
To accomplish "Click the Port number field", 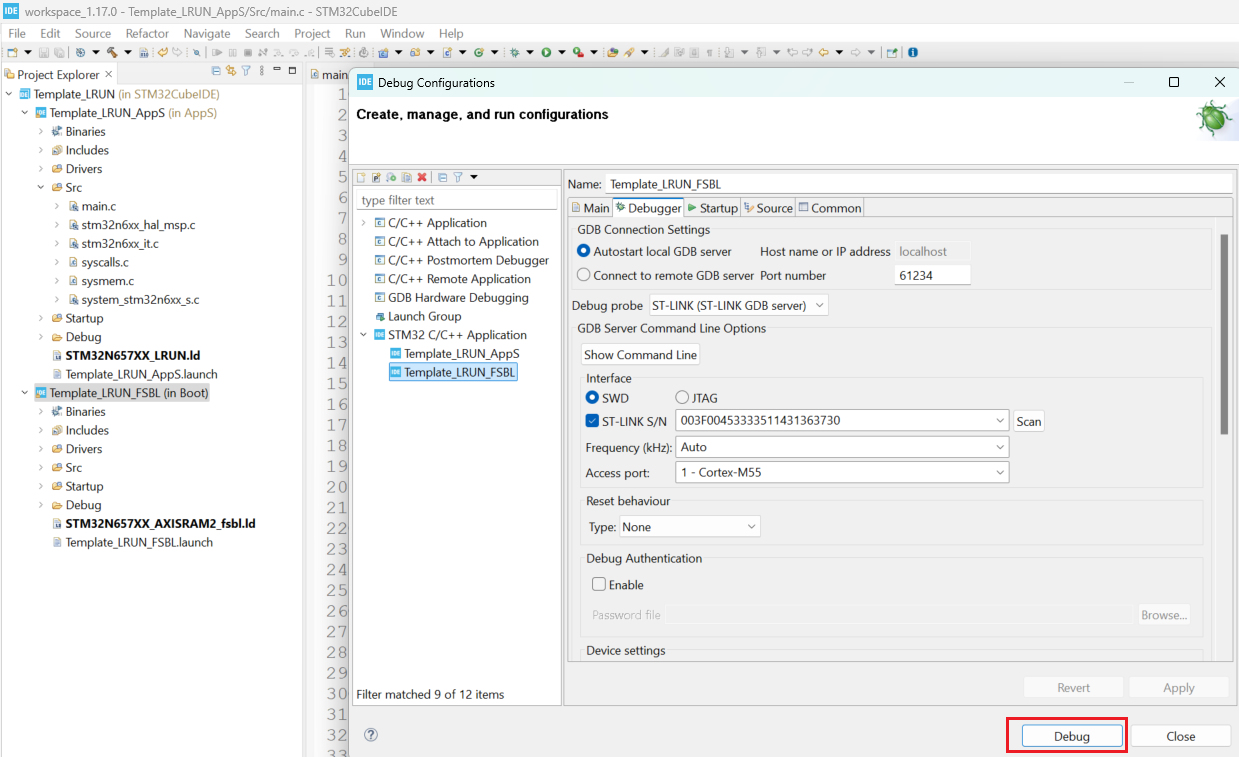I will (932, 275).
